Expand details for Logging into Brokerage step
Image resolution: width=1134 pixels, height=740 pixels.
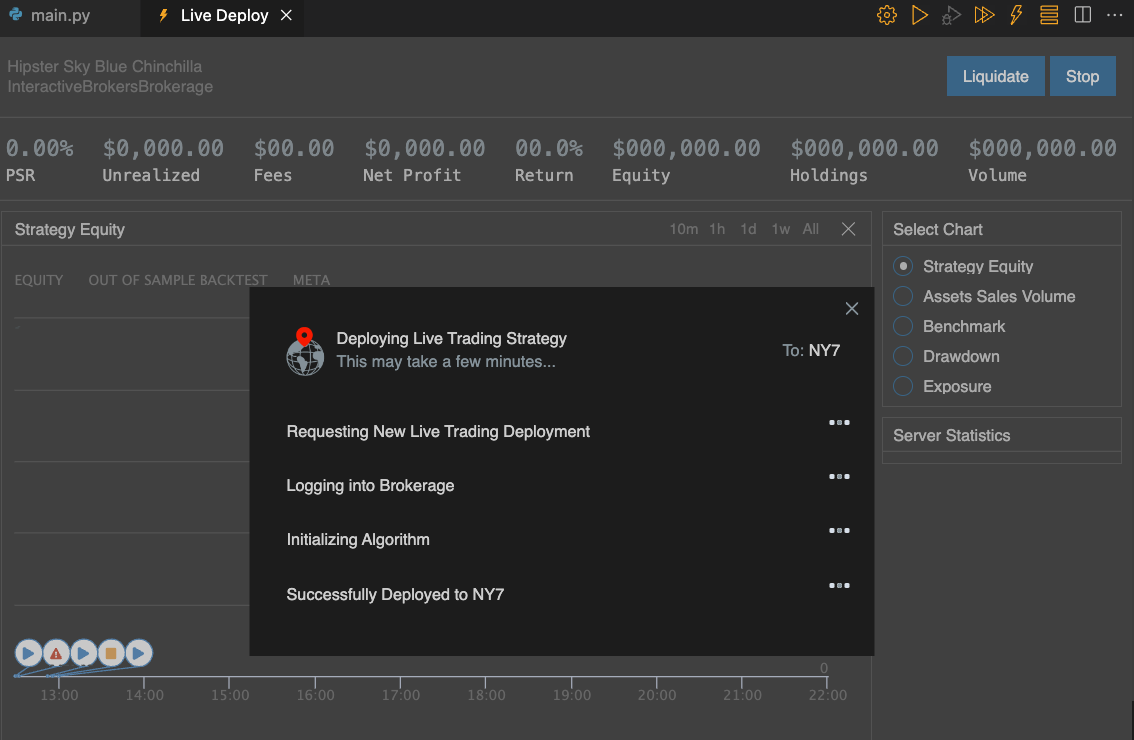click(x=839, y=476)
